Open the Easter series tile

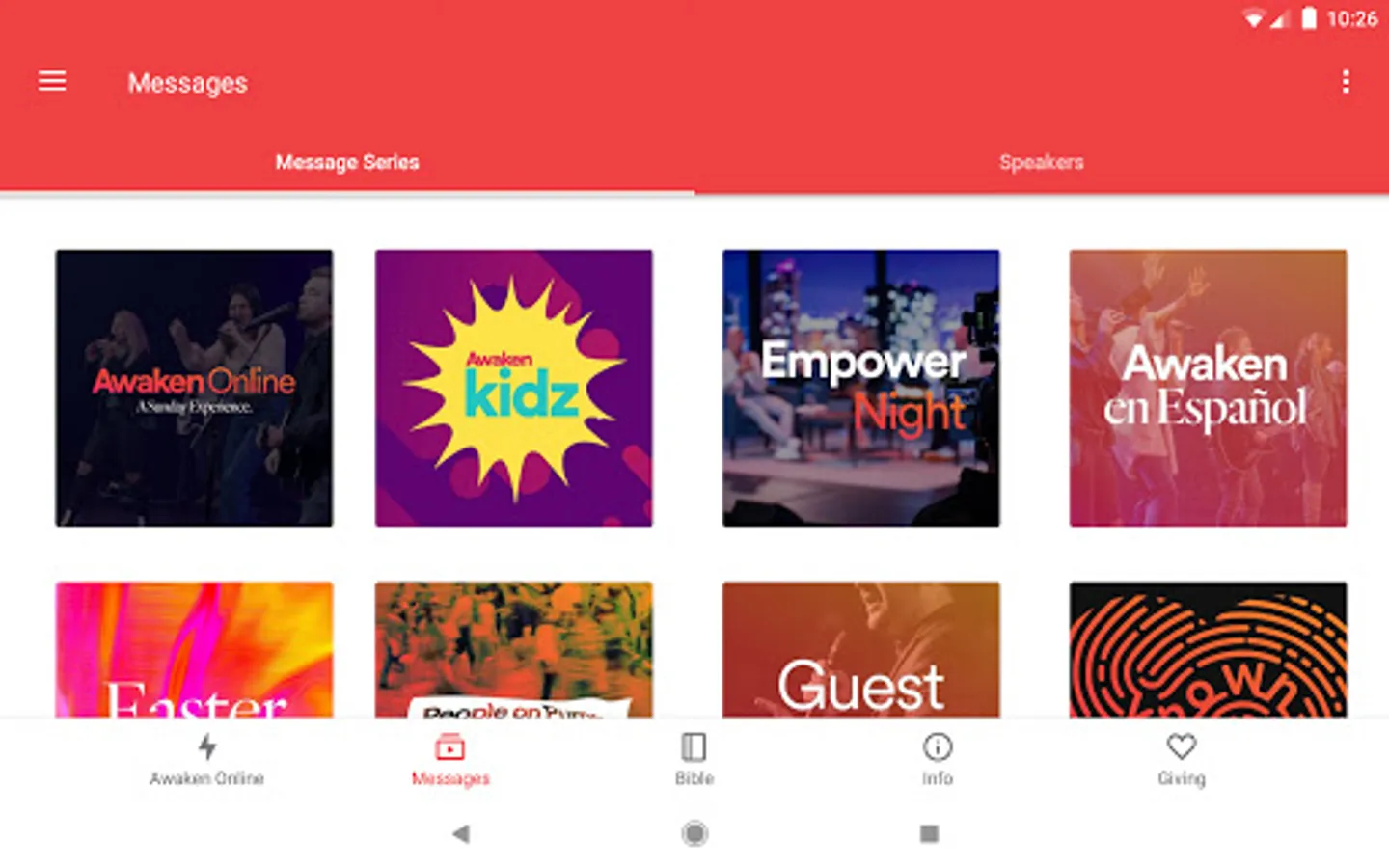click(x=194, y=649)
